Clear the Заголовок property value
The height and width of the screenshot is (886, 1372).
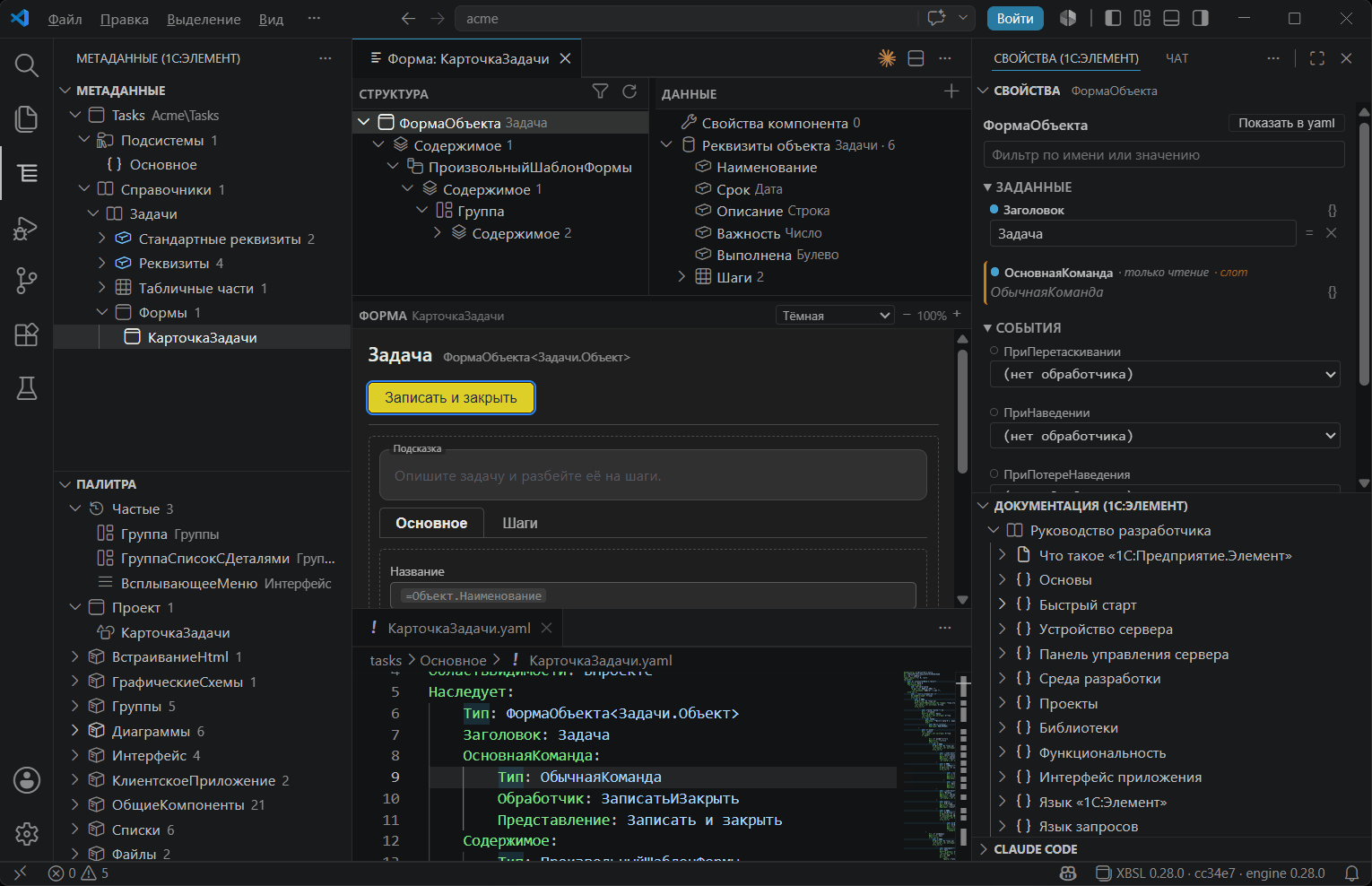click(1332, 233)
